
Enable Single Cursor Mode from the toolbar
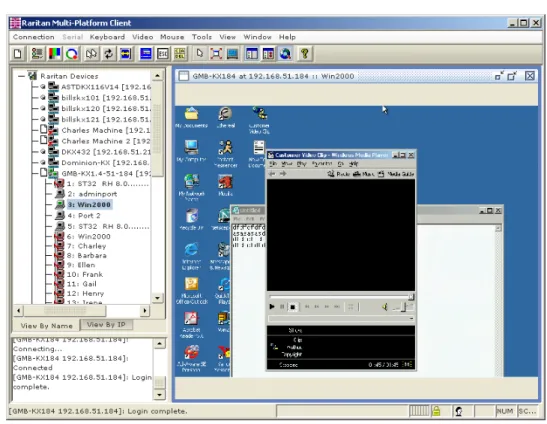click(x=200, y=54)
